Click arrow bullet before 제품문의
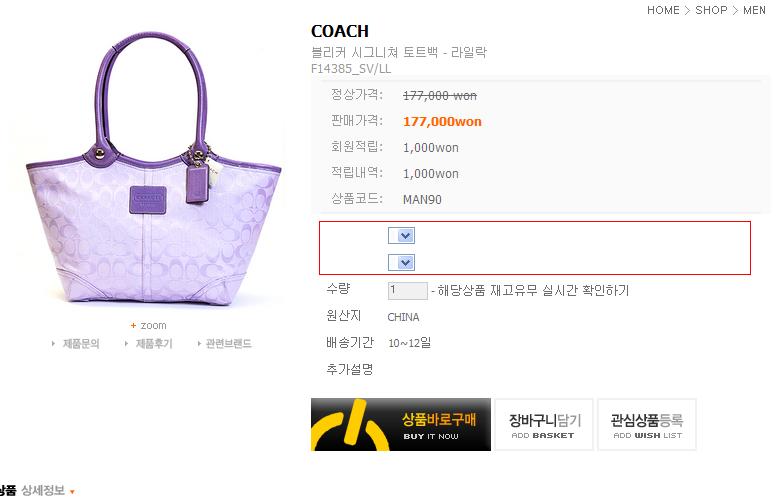Image resolution: width=779 pixels, height=501 pixels. click(x=53, y=343)
